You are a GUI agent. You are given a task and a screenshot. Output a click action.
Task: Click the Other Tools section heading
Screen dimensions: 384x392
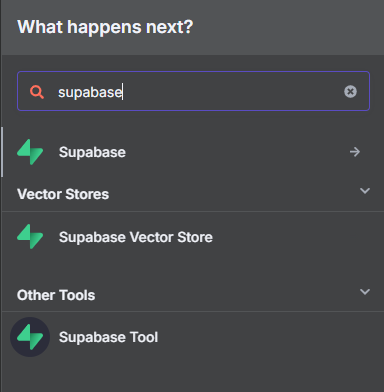(x=56, y=295)
